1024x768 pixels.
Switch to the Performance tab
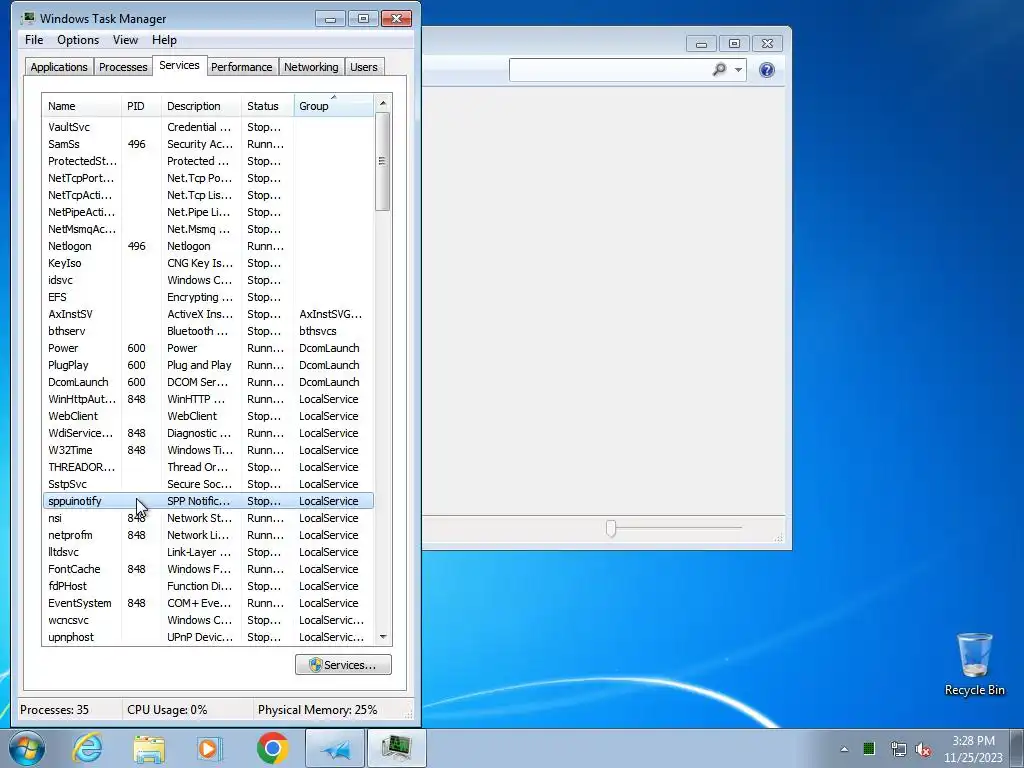click(242, 67)
